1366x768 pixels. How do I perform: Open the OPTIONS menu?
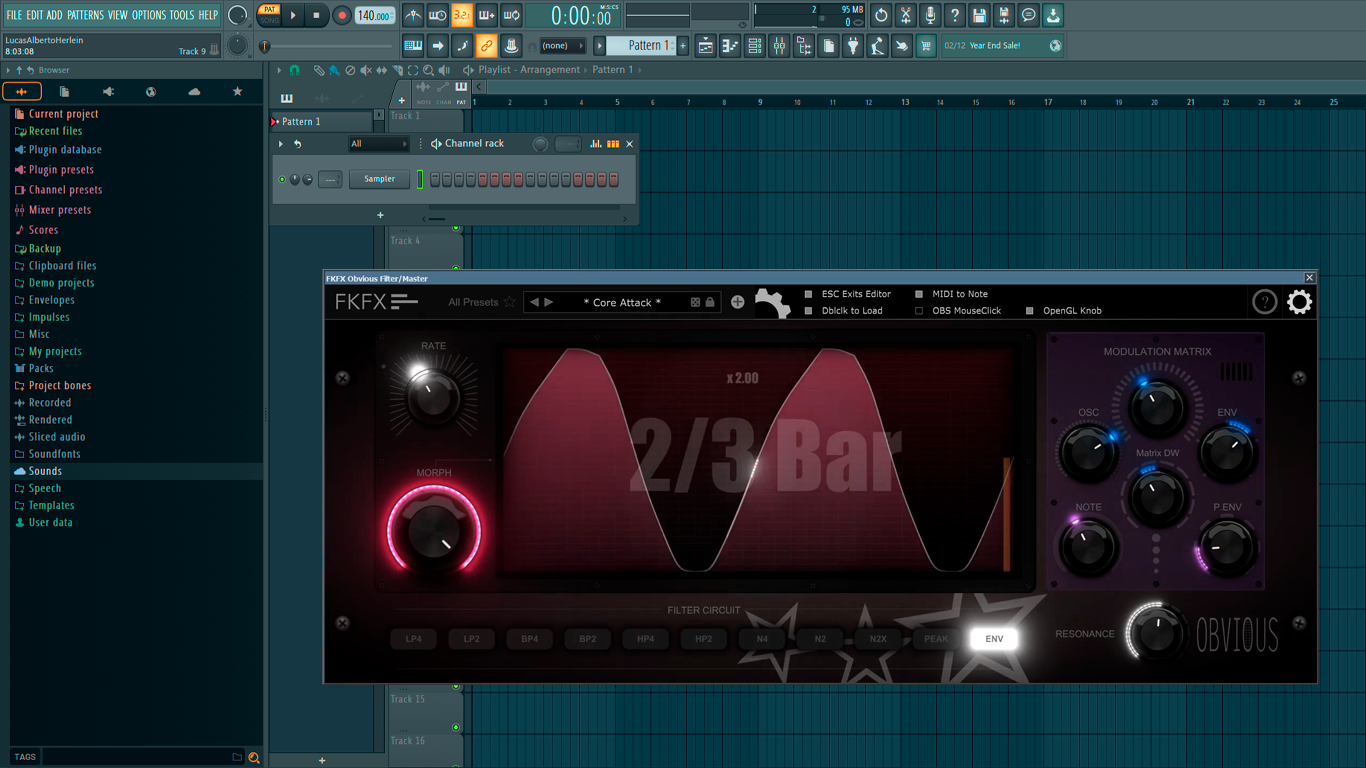(149, 15)
